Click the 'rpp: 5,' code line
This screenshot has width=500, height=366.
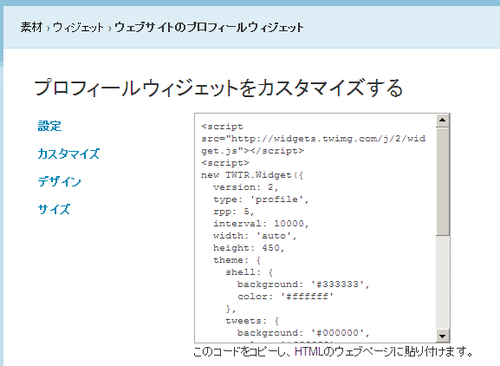pyautogui.click(x=234, y=212)
